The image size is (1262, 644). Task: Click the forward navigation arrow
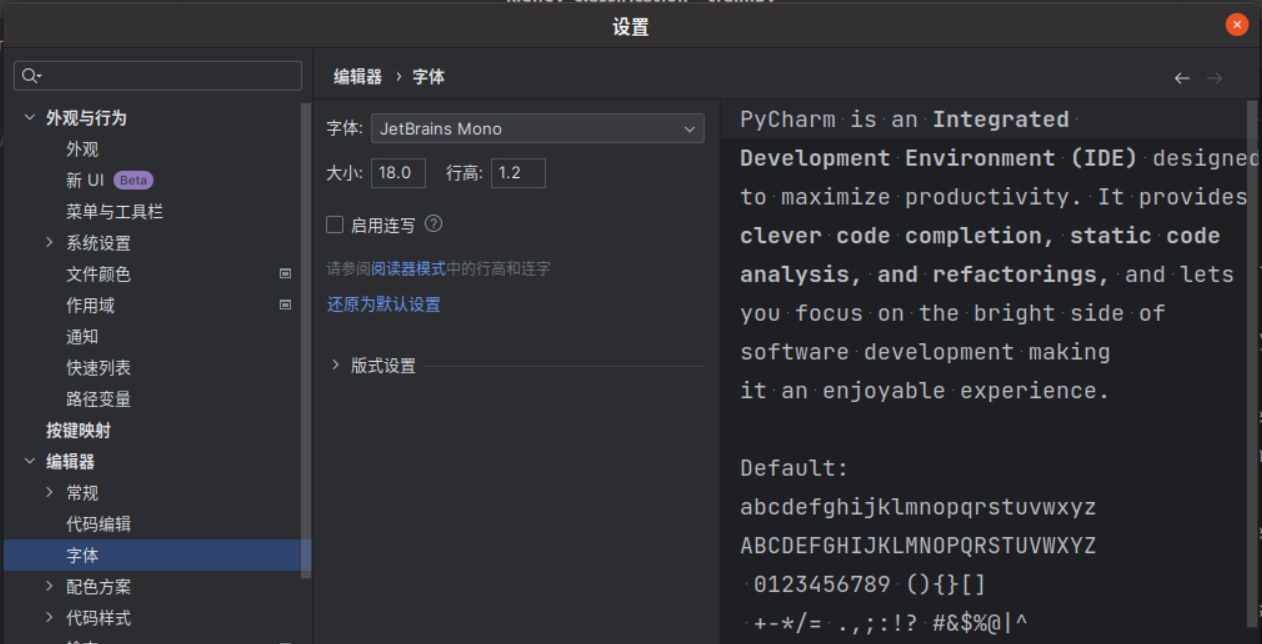pyautogui.click(x=1213, y=77)
